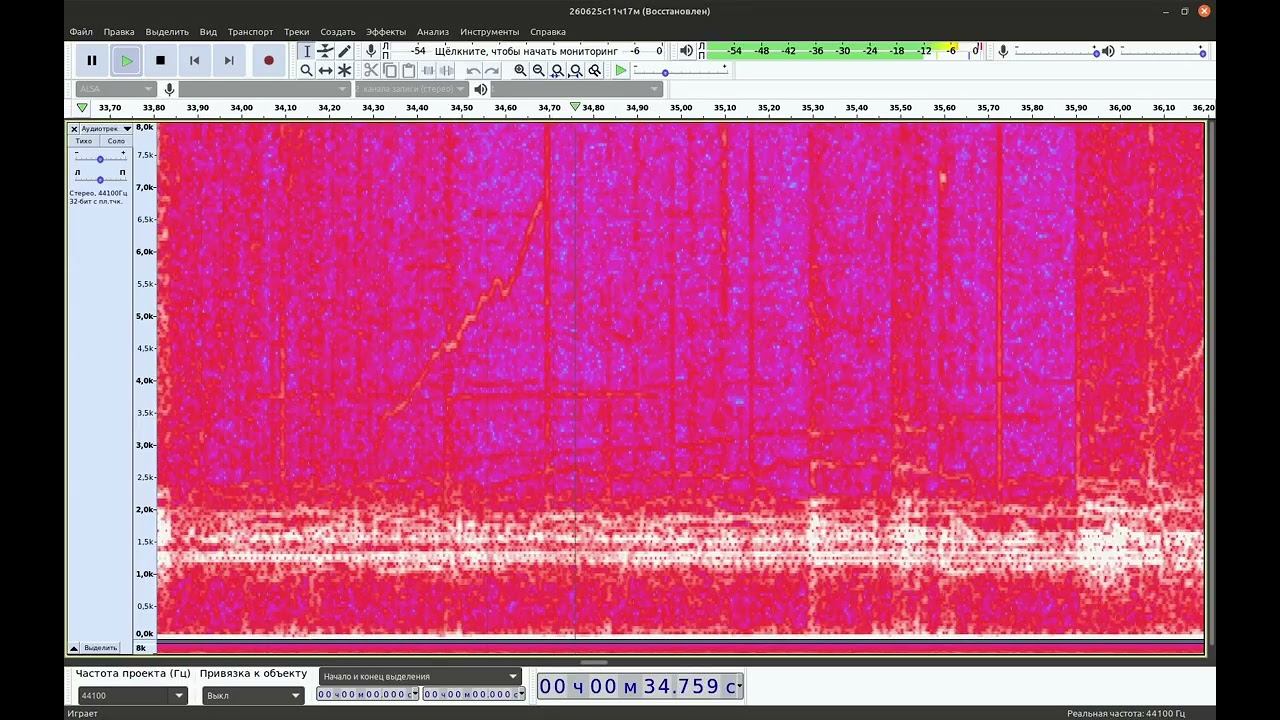Screen dimensions: 1280x720
Task: Click the Trim audio icon
Action: [x=428, y=70]
